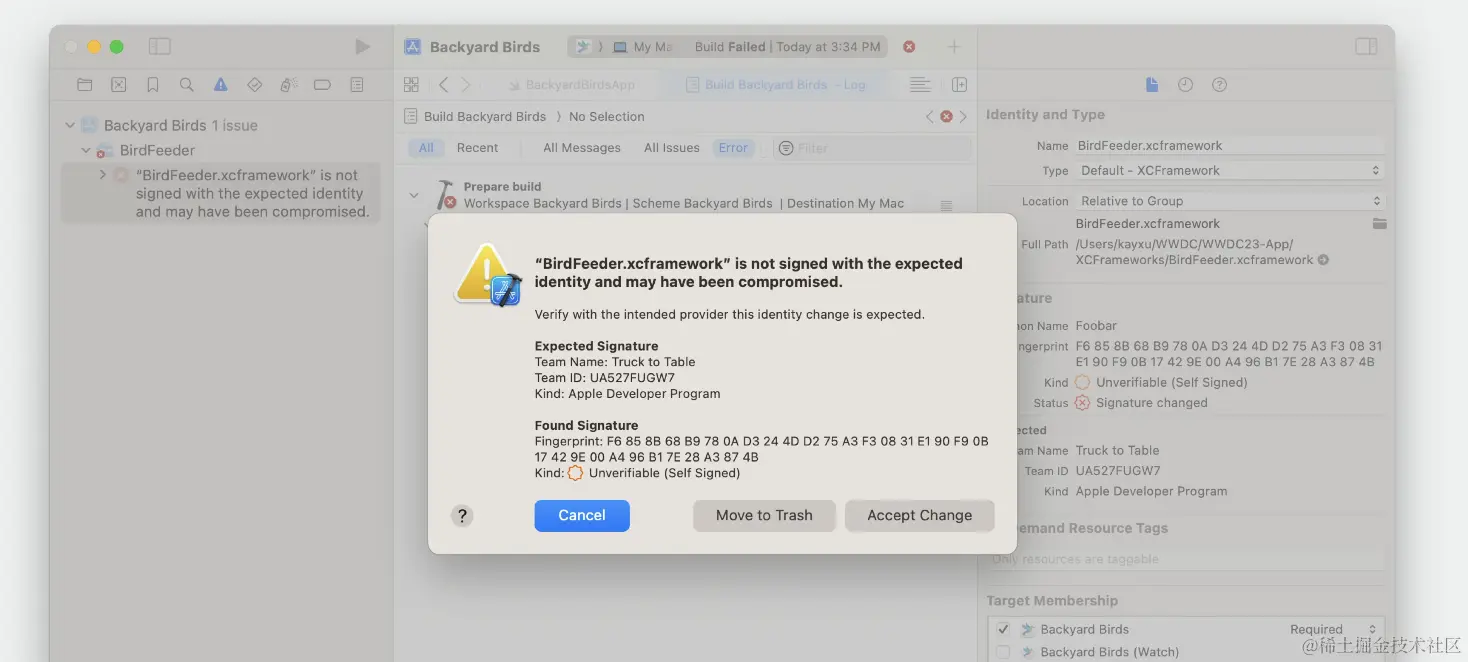The width and height of the screenshot is (1468, 662).
Task: Open the Breakpoint navigator icon
Action: coord(322,85)
